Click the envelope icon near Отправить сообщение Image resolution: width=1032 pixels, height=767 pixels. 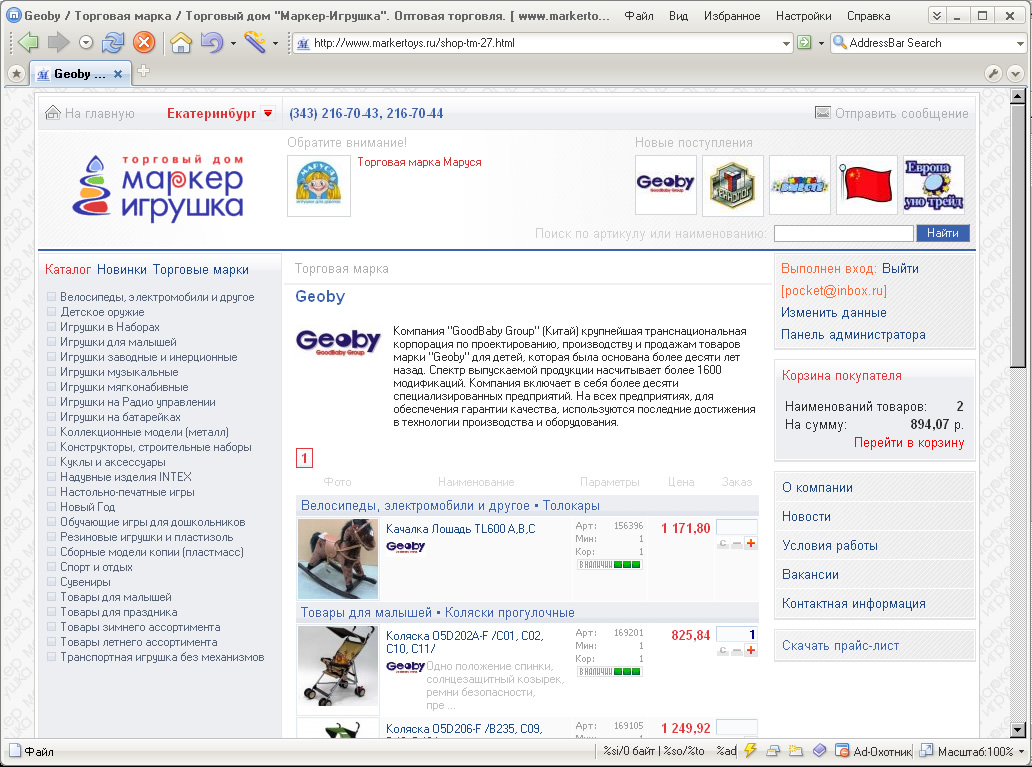click(823, 113)
